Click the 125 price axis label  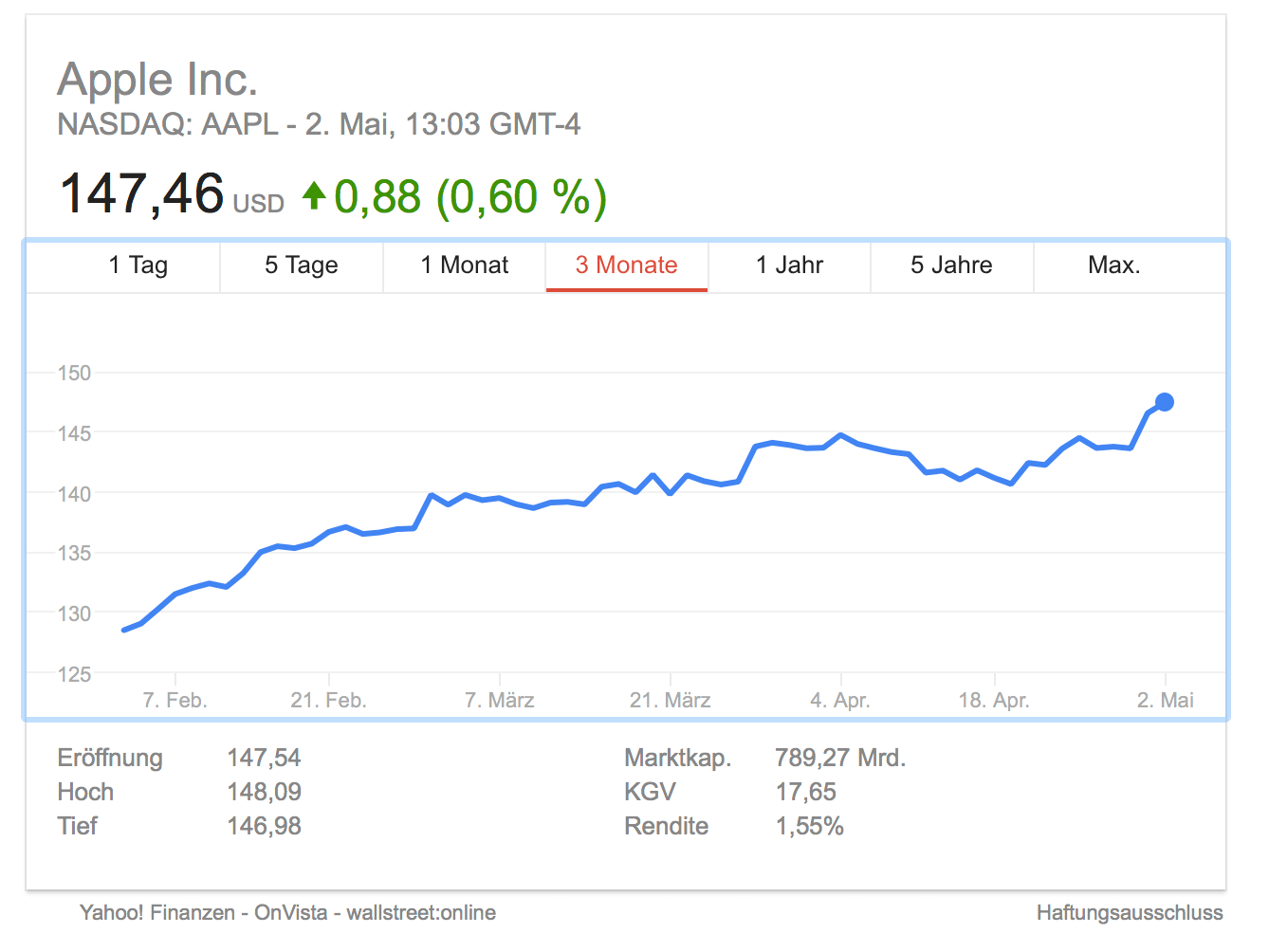[x=74, y=674]
